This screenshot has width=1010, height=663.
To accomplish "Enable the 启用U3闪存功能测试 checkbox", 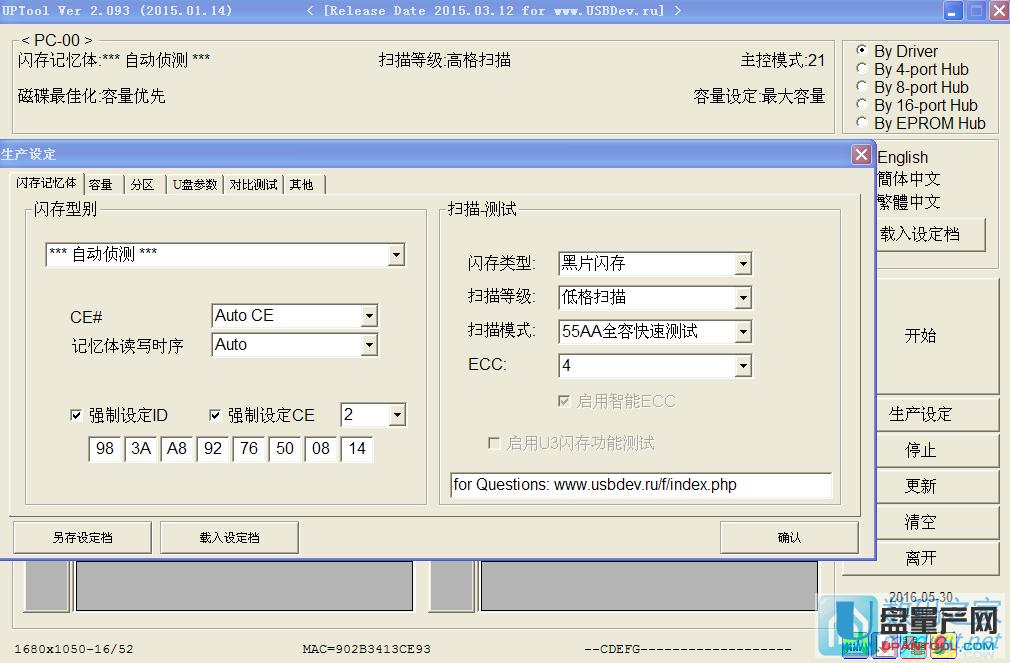I will (494, 443).
